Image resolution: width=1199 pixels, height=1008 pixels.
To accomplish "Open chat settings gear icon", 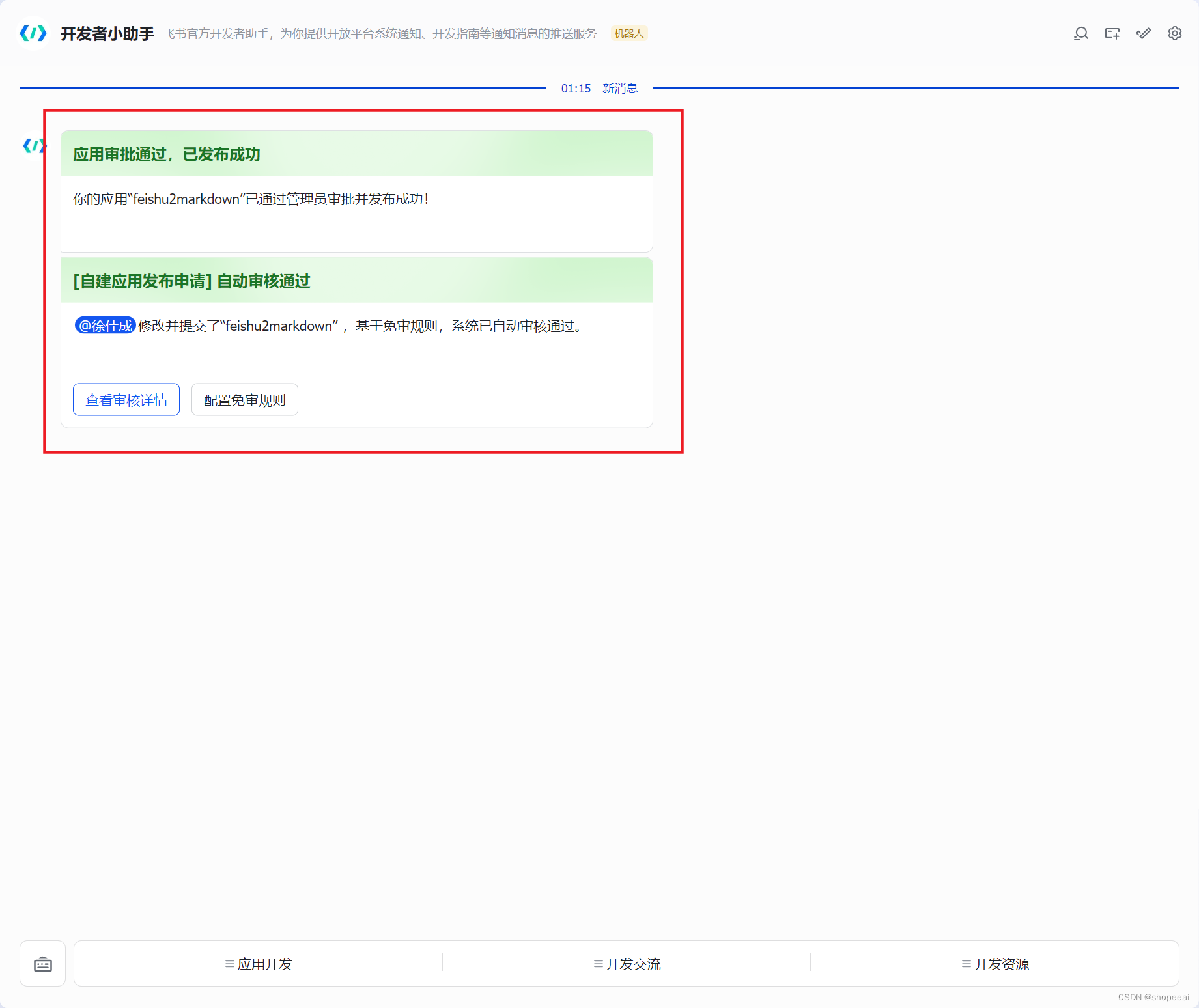I will (1175, 33).
